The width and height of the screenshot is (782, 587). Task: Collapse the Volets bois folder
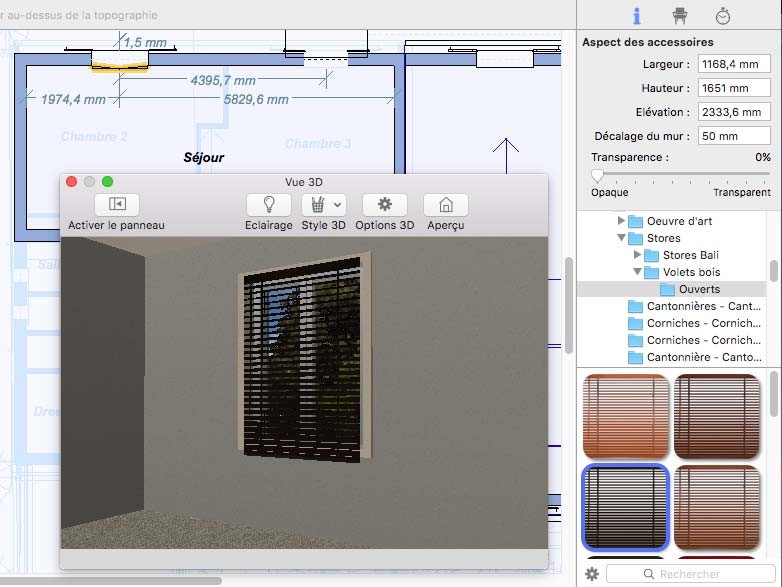(638, 272)
